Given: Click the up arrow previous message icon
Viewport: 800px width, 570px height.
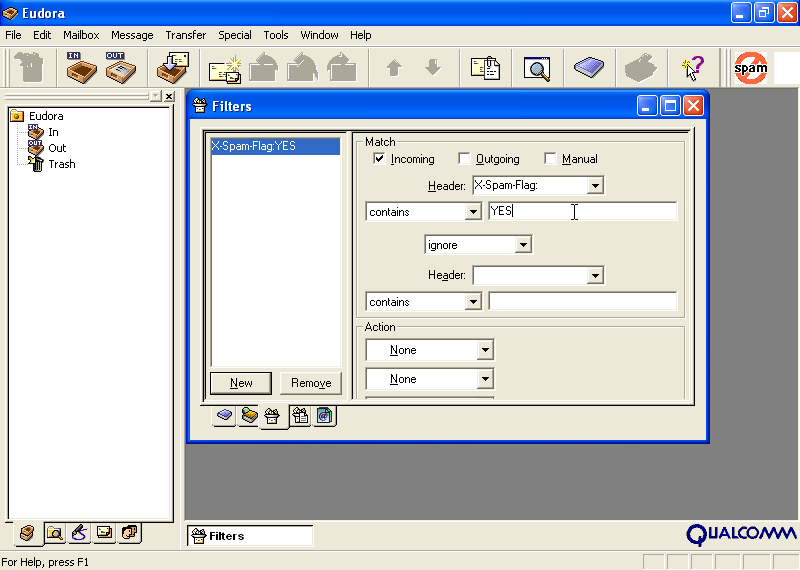Looking at the screenshot, I should click(x=394, y=67).
